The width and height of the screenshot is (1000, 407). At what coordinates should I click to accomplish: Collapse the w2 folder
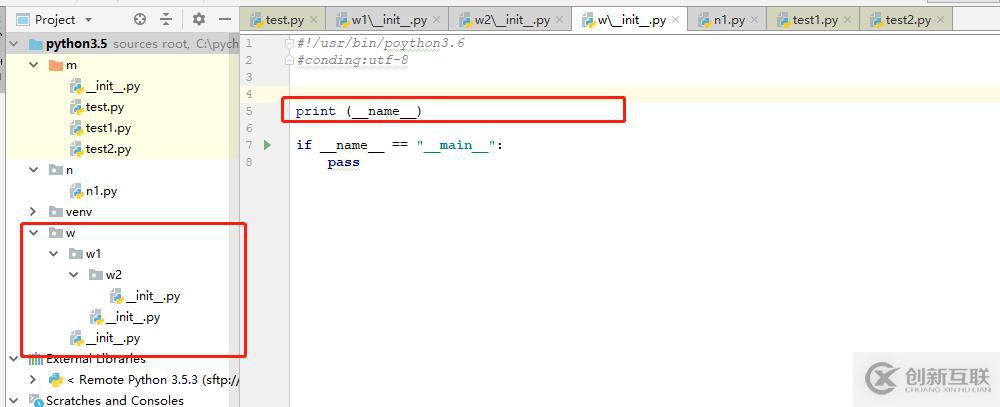74,275
